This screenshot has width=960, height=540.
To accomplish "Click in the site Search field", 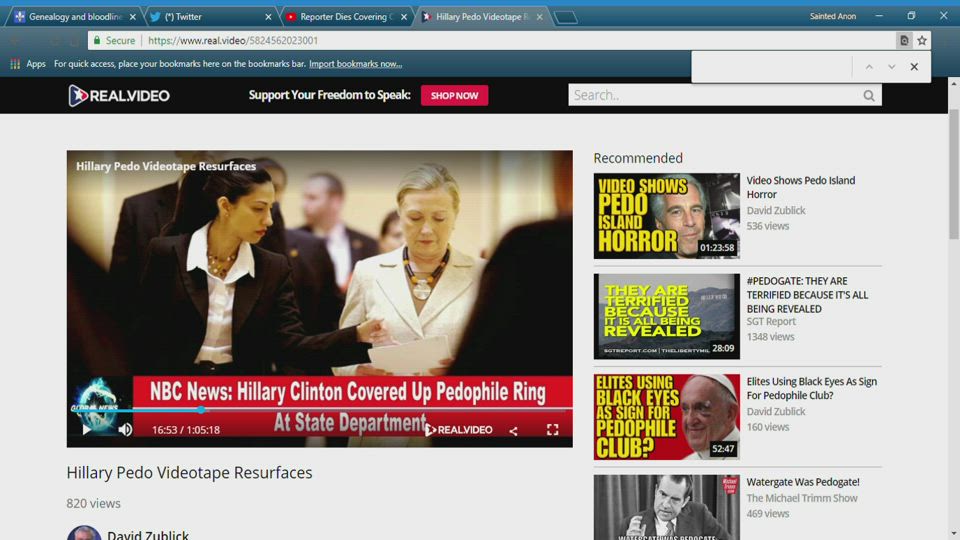I will pos(714,95).
